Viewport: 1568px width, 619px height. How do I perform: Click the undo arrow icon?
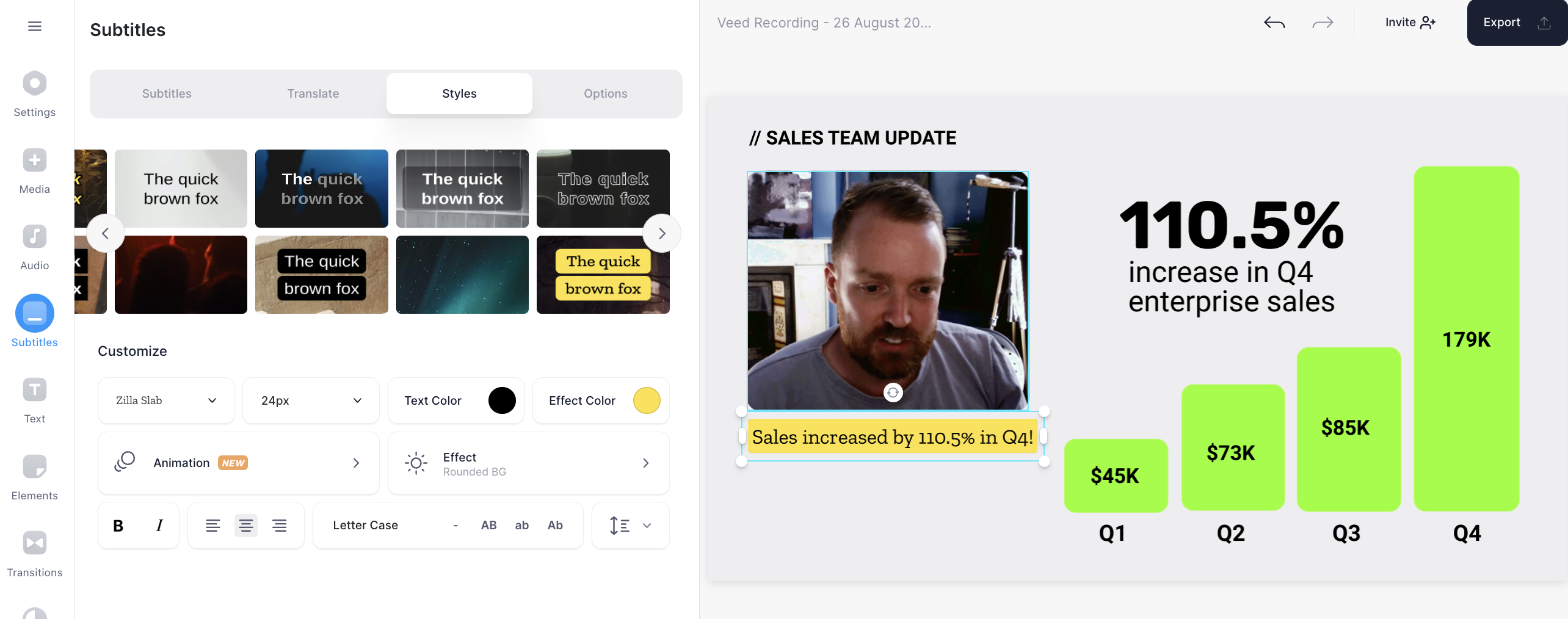1274,23
